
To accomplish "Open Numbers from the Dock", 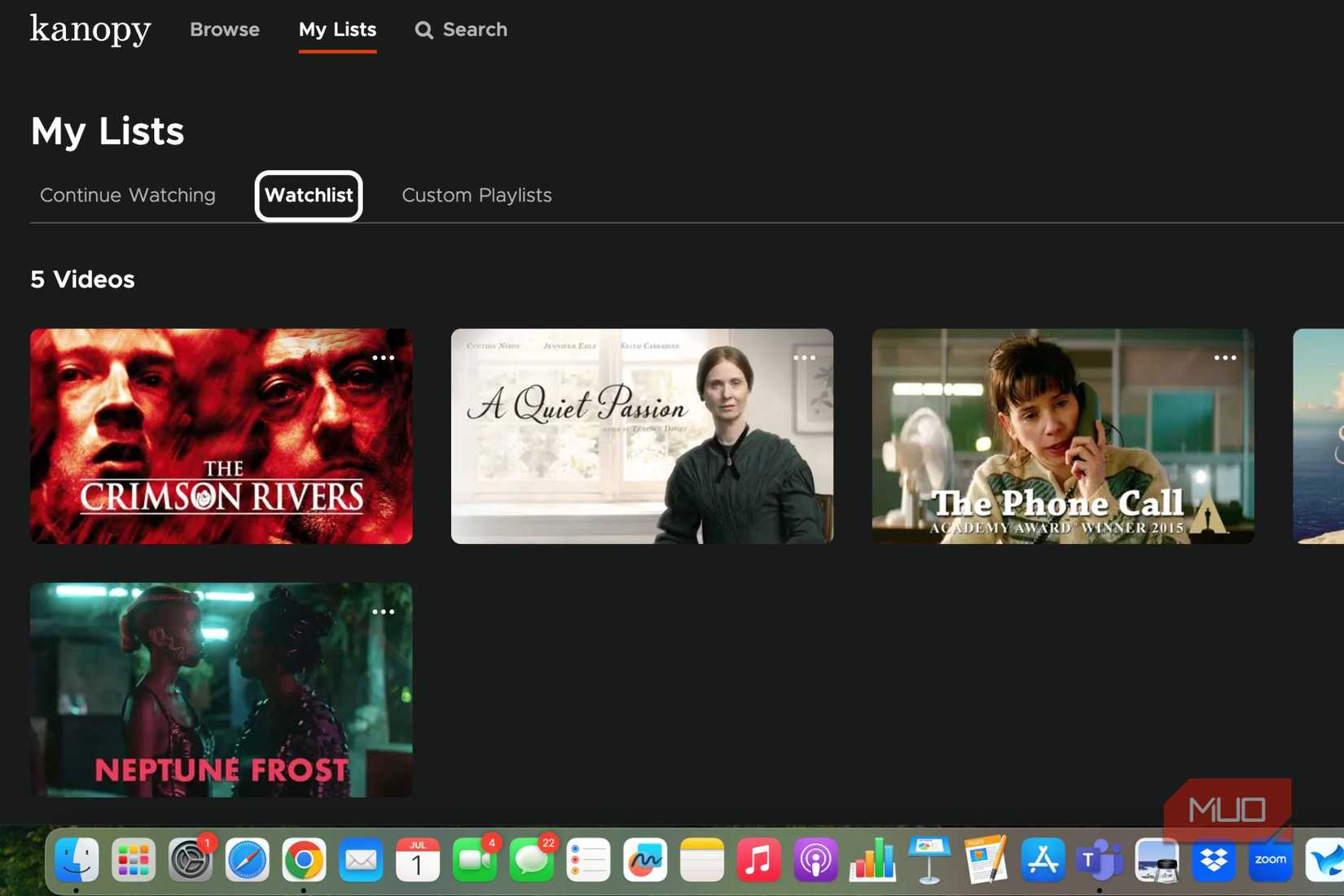I will pyautogui.click(x=872, y=860).
